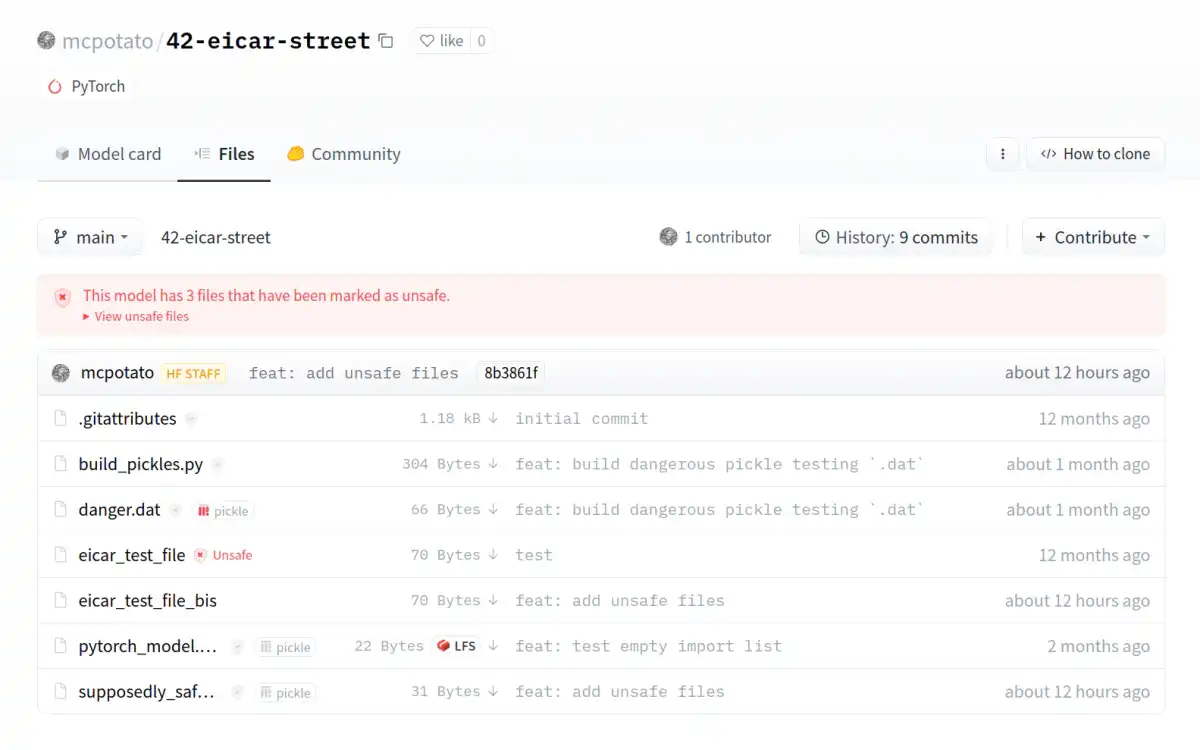The image size is (1200, 750).
Task: Open the build_pickles.py file
Action: coord(141,464)
